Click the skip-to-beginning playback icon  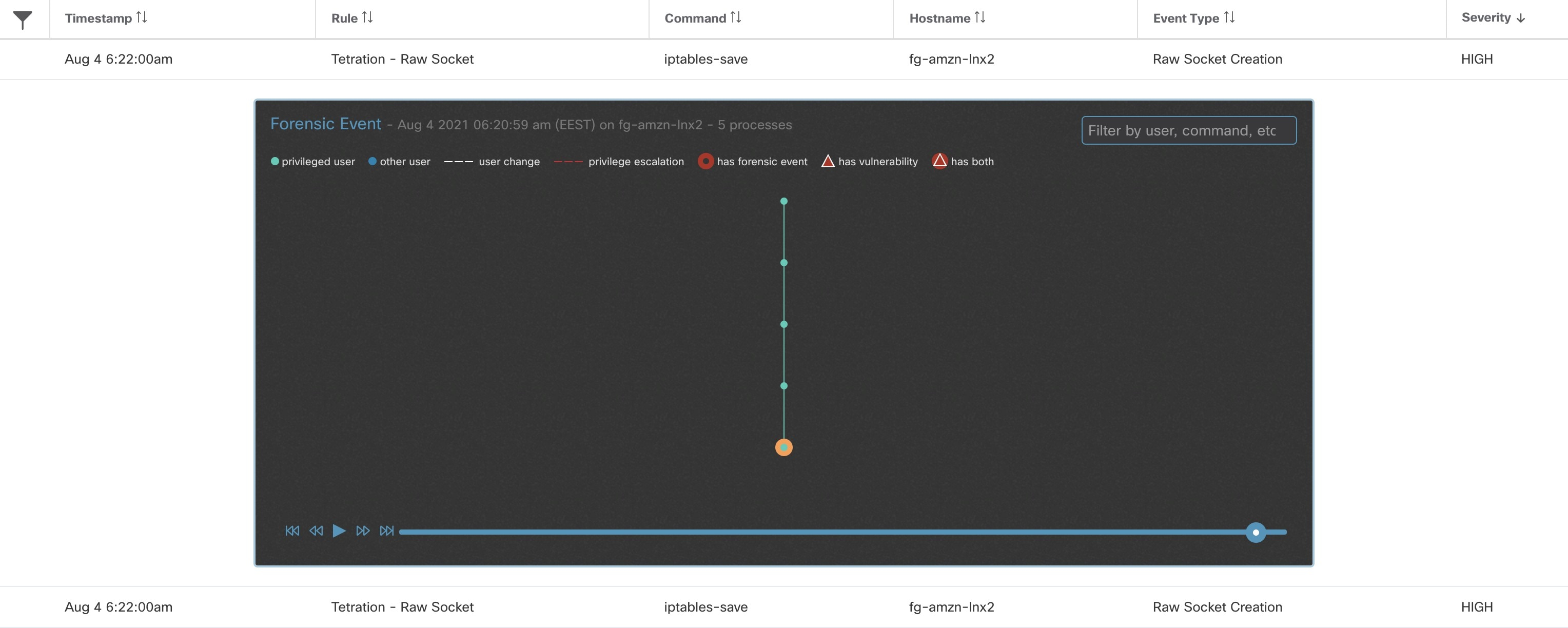point(291,531)
